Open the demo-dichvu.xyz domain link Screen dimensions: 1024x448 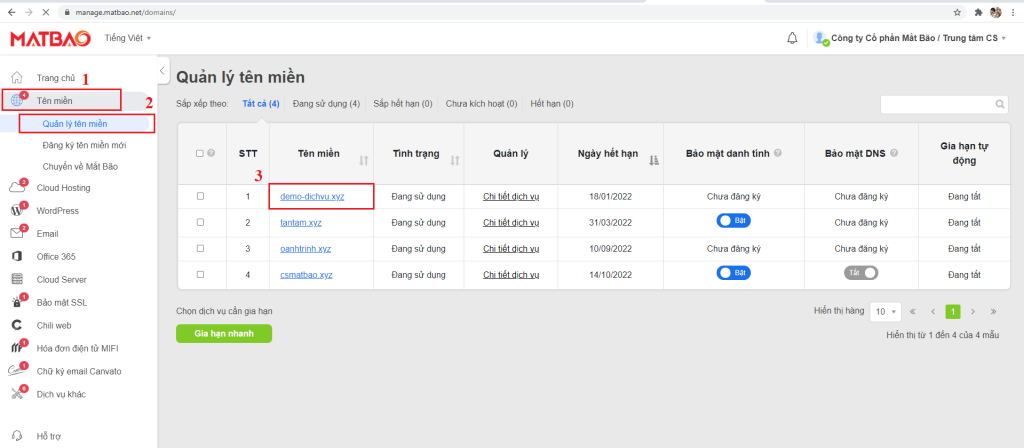click(x=314, y=197)
